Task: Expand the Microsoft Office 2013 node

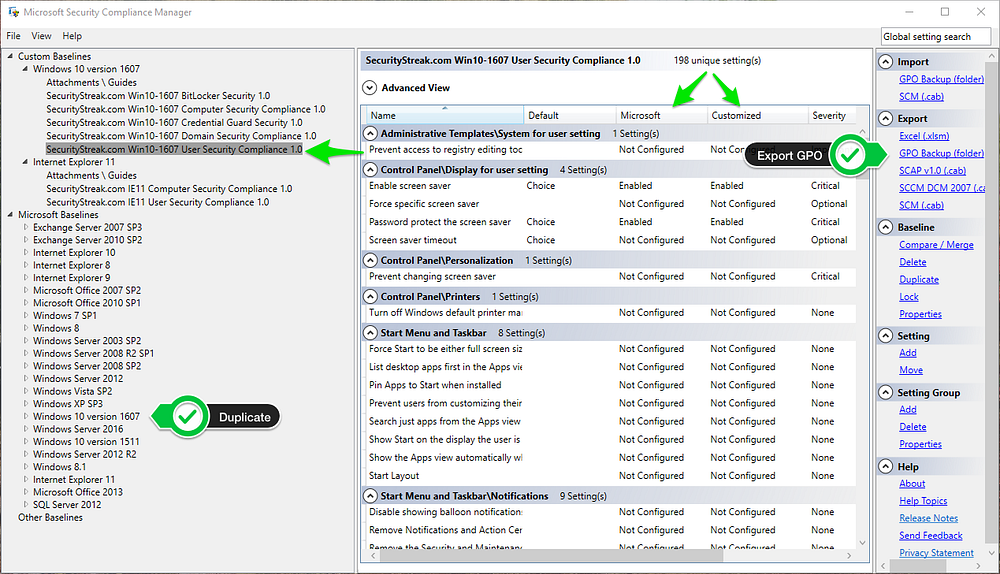Action: pos(26,492)
